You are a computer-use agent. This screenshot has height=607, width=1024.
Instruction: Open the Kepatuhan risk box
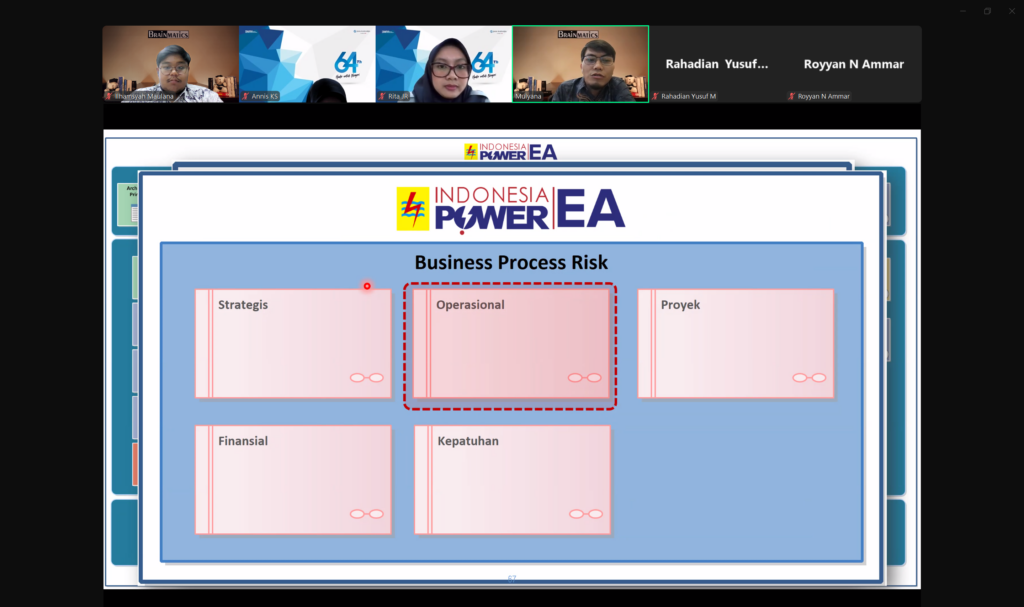tap(512, 480)
